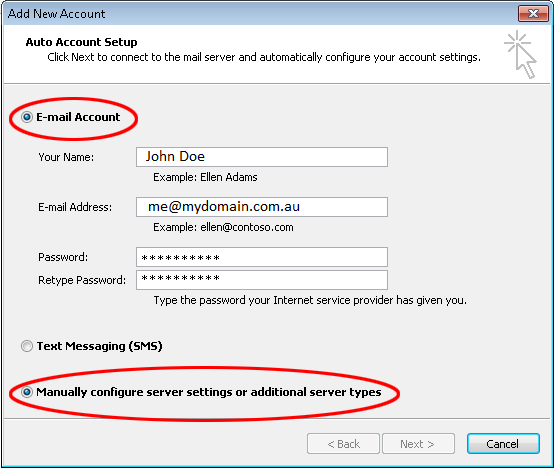Click the Auto Account Setup heading
This screenshot has width=554, height=468.
point(81,42)
